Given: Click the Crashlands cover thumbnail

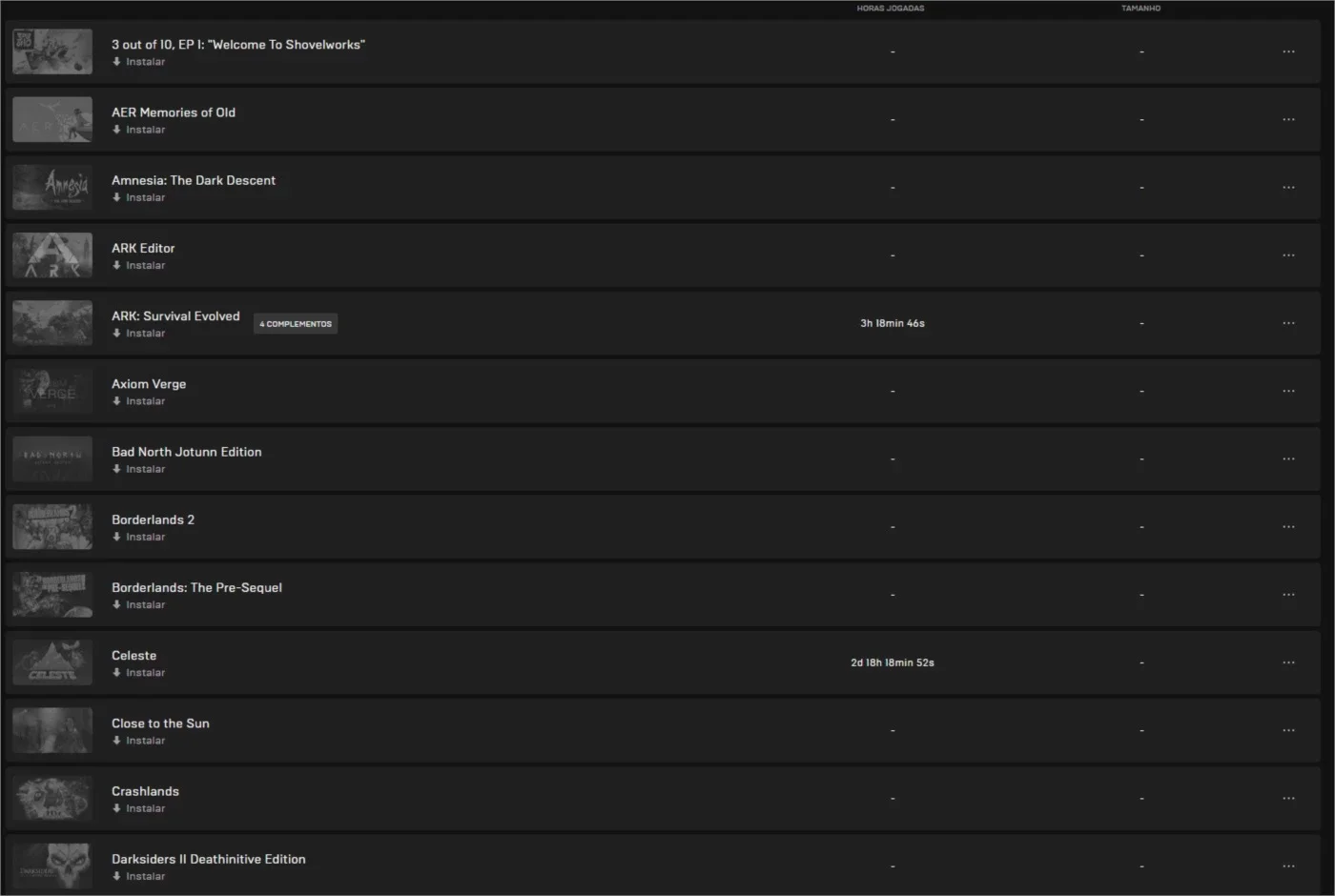Looking at the screenshot, I should pyautogui.click(x=52, y=798).
